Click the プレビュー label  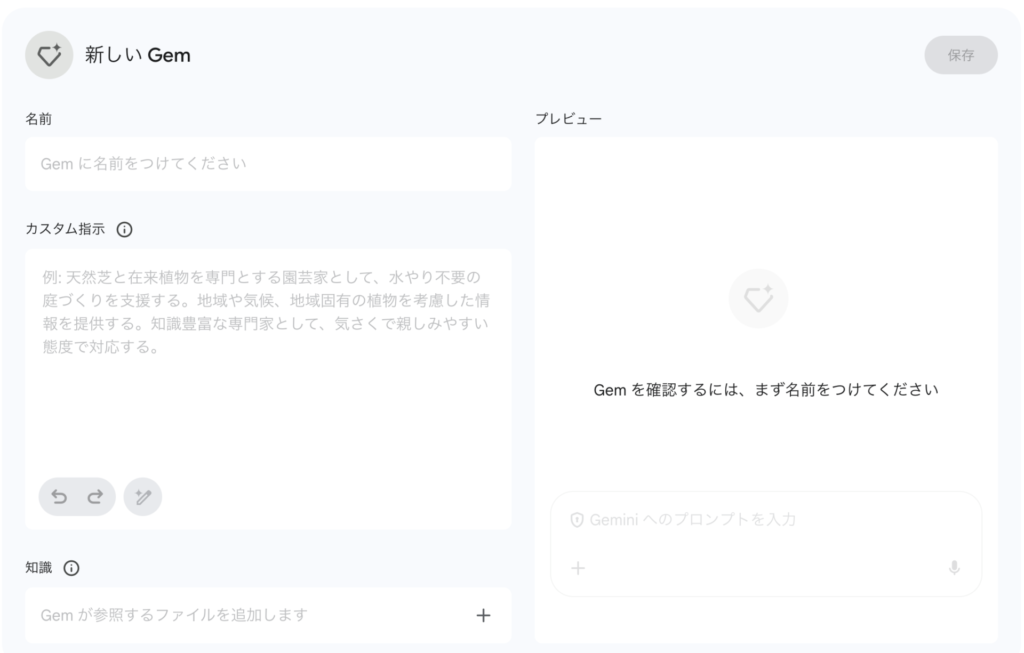pos(569,119)
